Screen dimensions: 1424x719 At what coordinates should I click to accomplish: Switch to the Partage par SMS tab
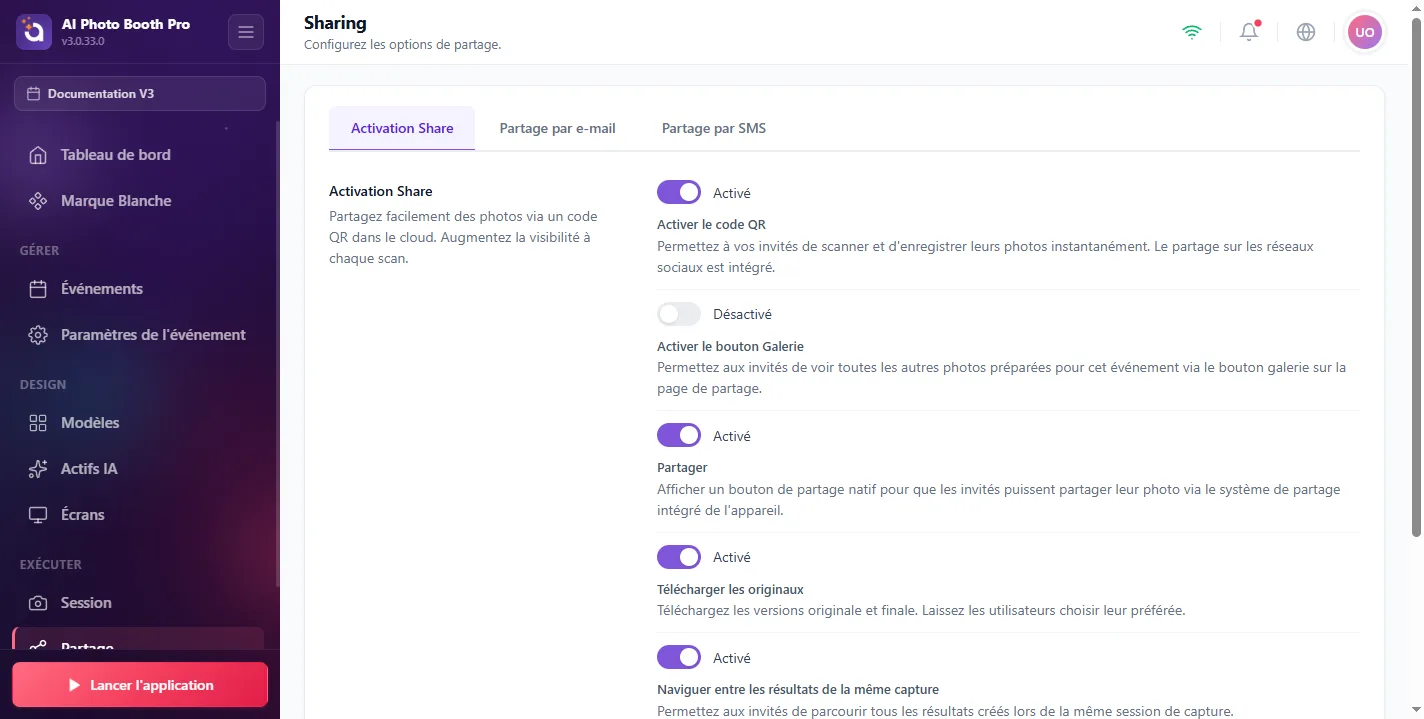(x=714, y=128)
